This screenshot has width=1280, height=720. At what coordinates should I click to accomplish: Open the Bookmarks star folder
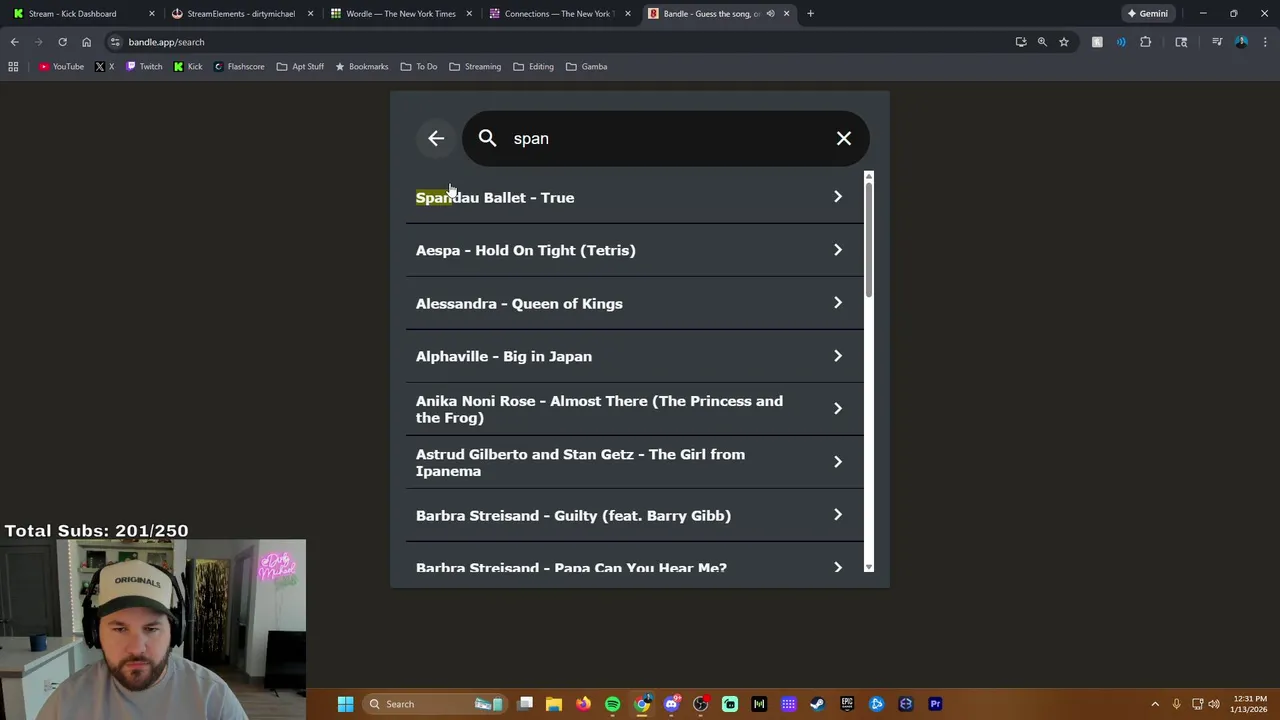361,66
